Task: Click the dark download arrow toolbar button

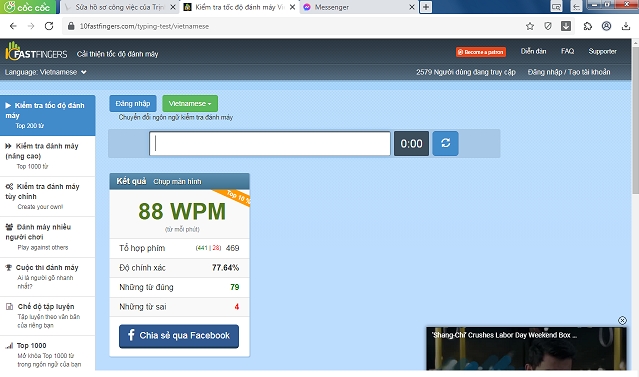Action: [x=566, y=26]
